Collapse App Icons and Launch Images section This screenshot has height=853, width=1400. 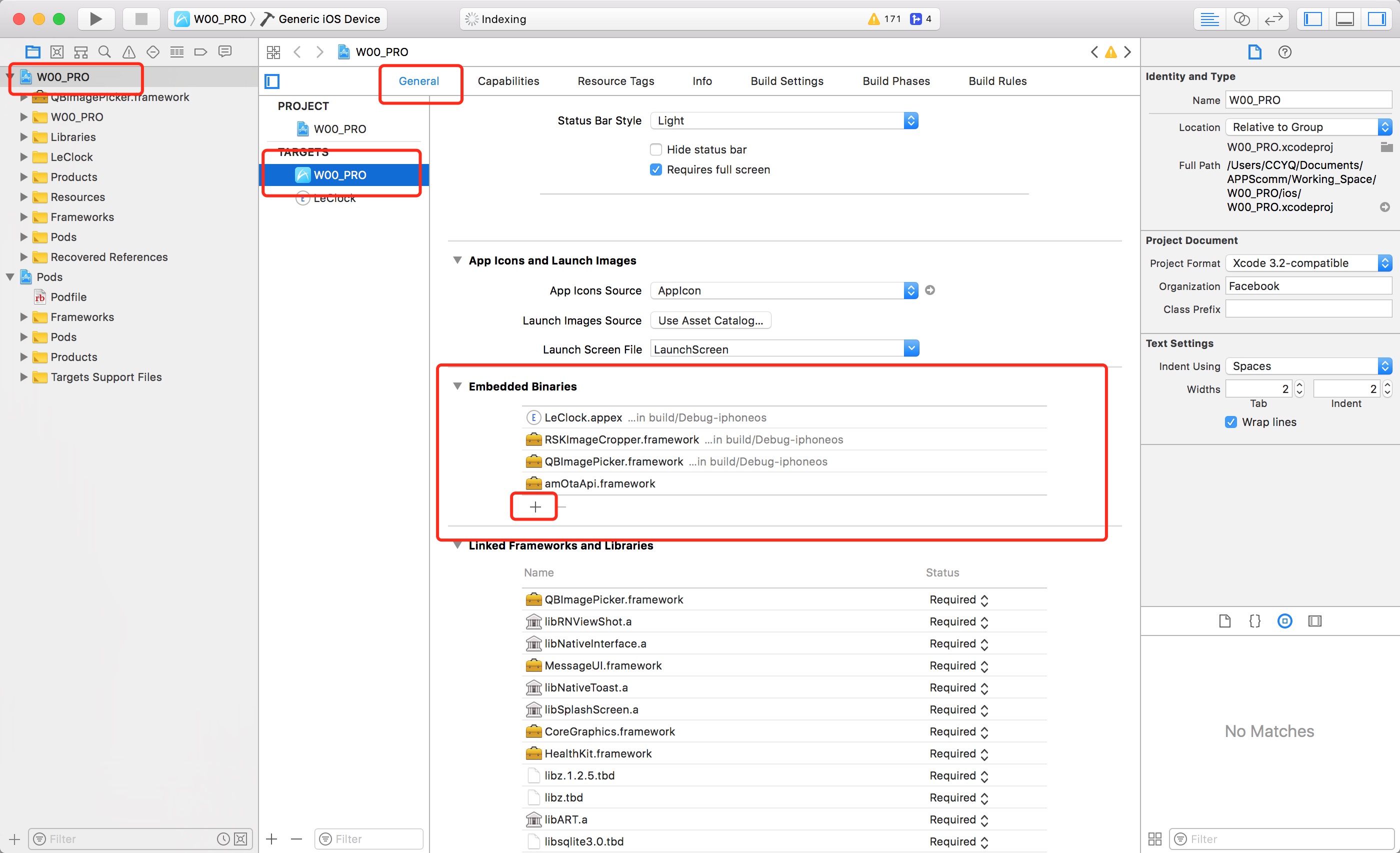[x=457, y=259]
